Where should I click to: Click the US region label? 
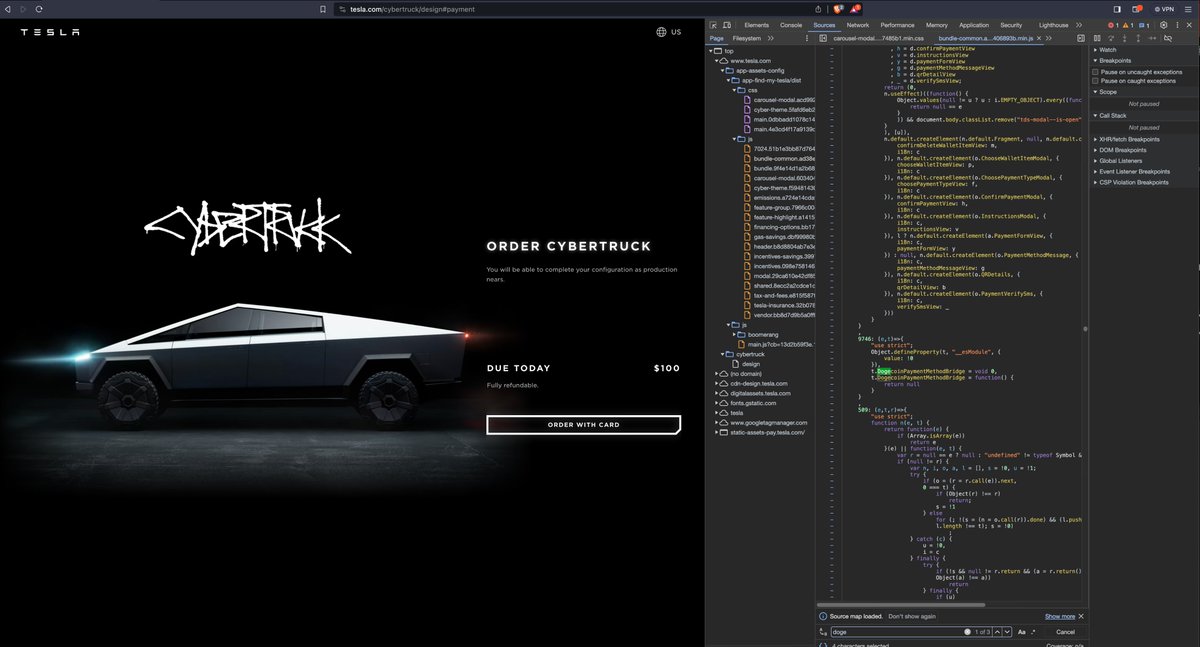[676, 32]
